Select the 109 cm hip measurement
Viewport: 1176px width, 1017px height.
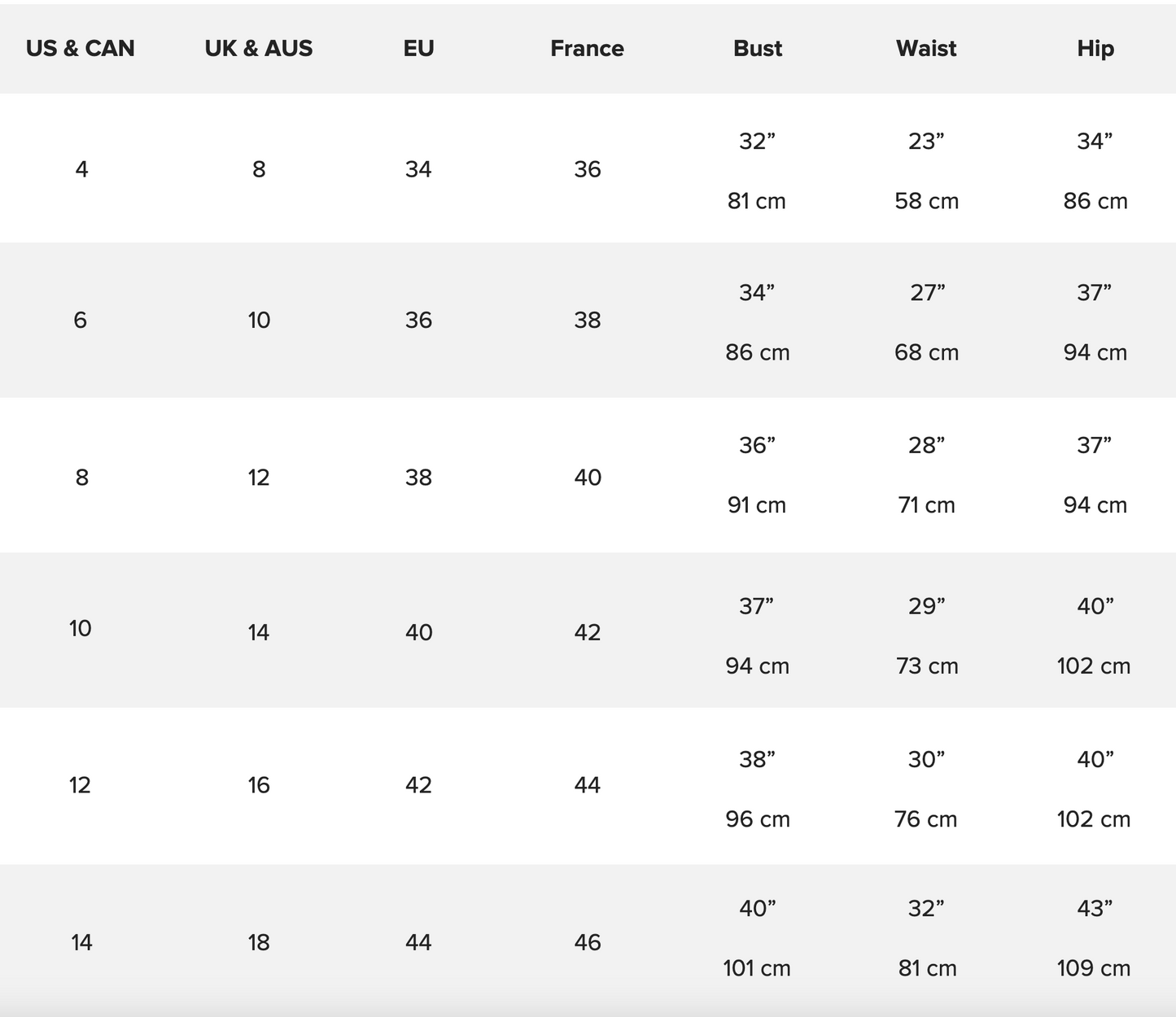(1094, 968)
